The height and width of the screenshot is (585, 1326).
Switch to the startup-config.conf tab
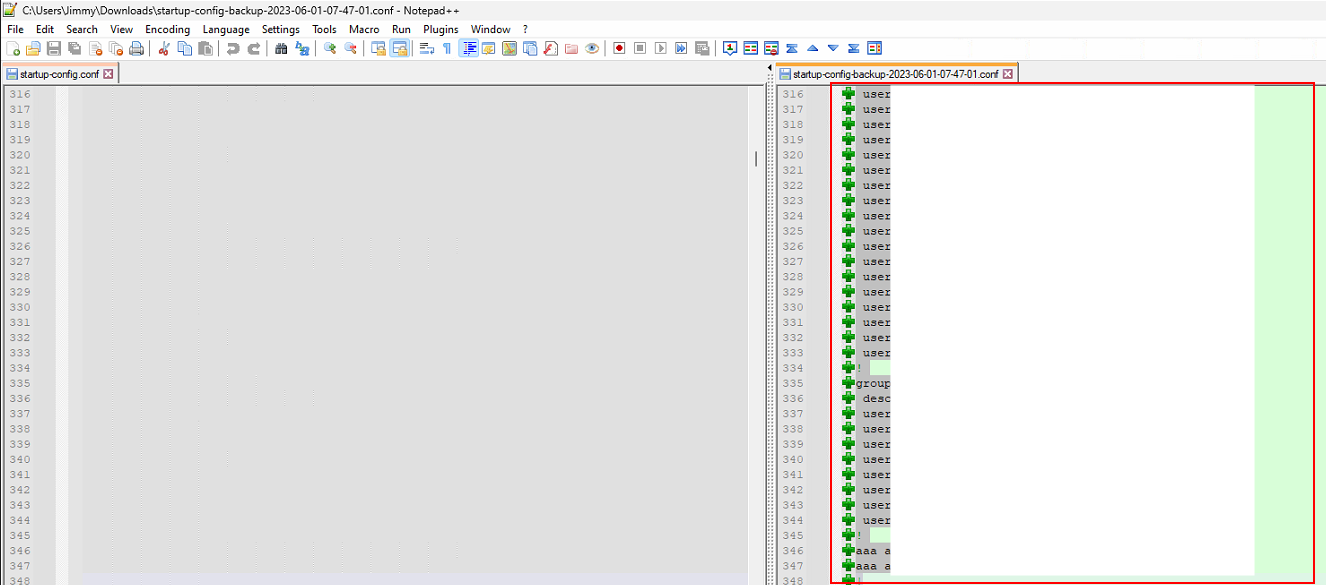point(58,74)
